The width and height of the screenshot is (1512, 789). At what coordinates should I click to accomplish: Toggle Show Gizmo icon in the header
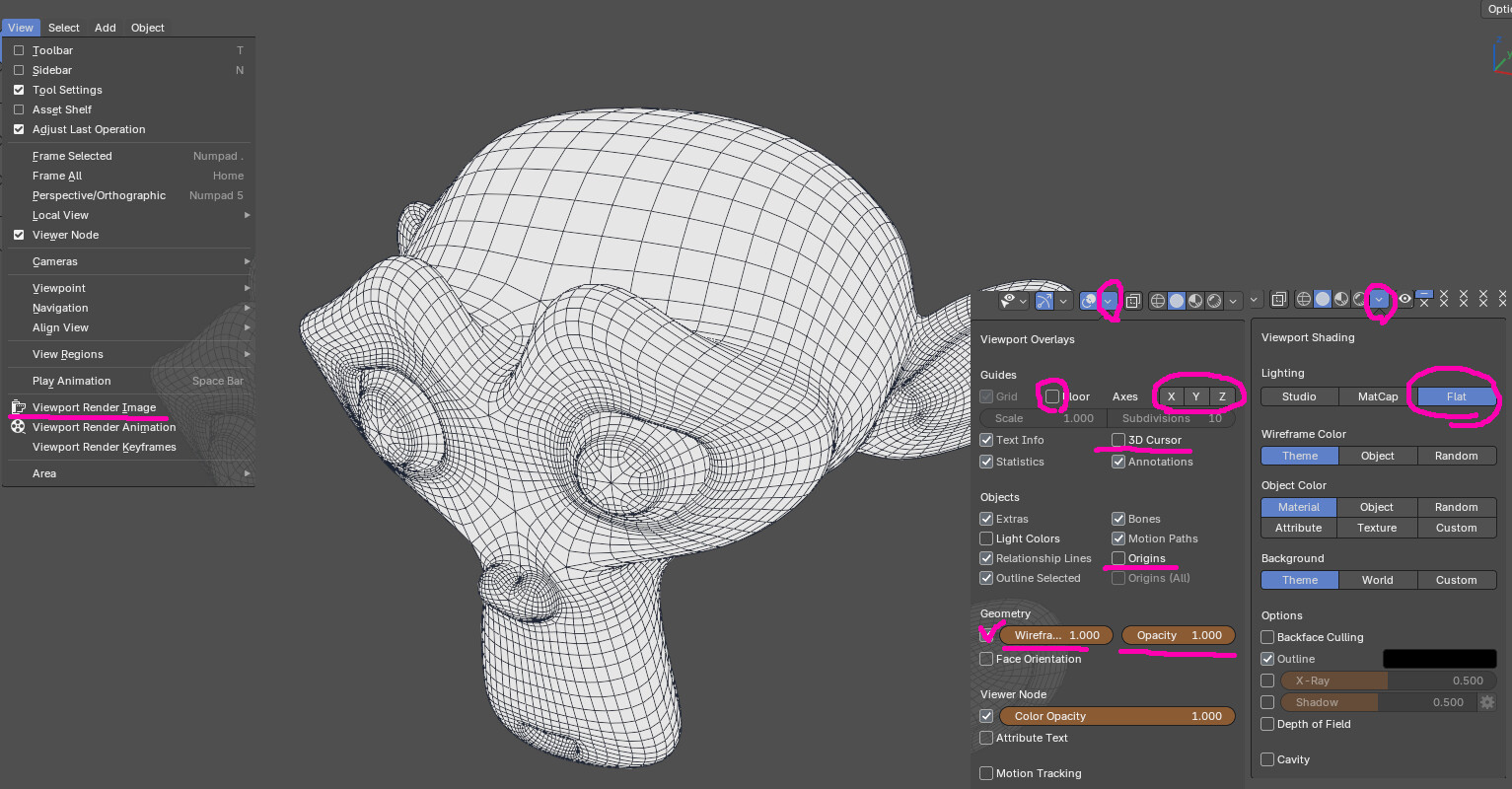(x=1044, y=301)
